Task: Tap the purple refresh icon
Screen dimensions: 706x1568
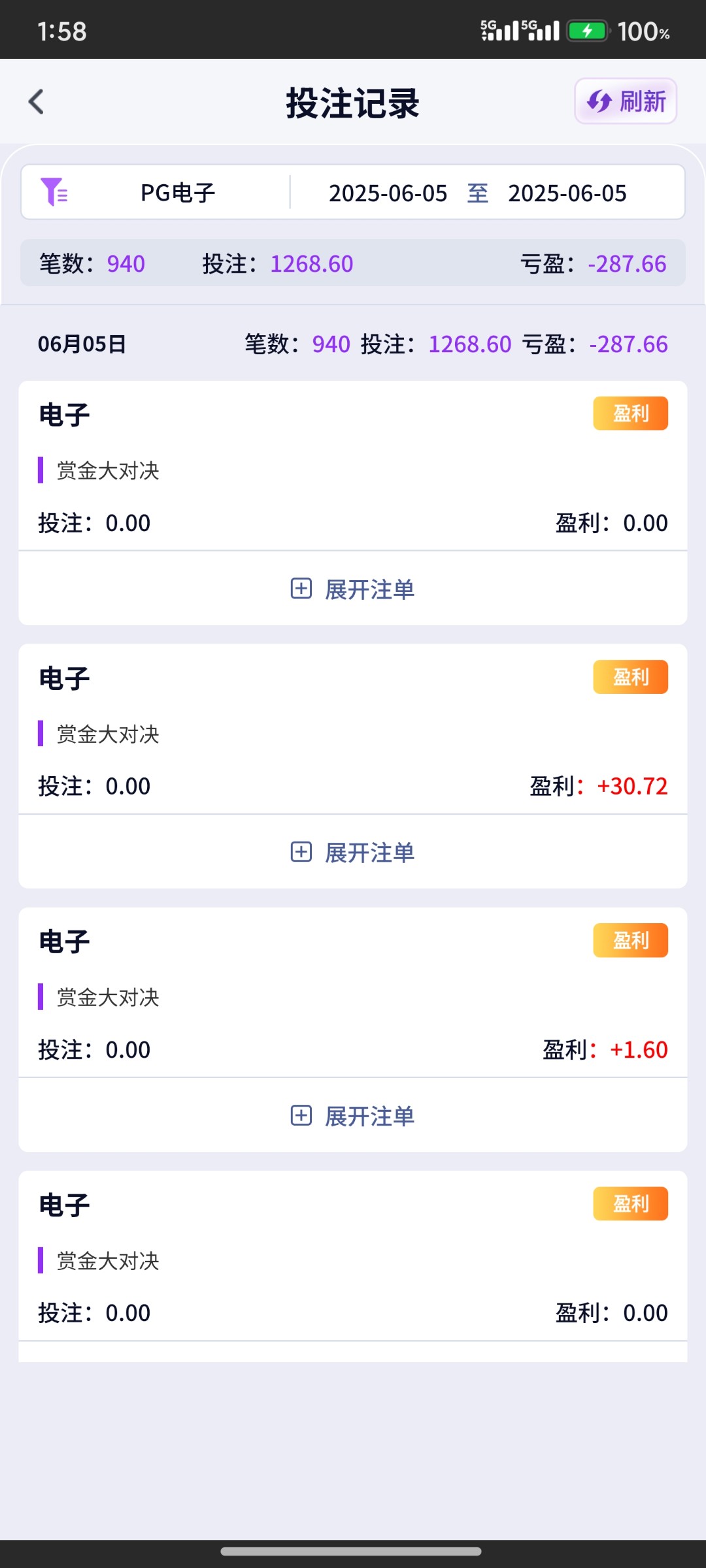Action: pos(599,102)
